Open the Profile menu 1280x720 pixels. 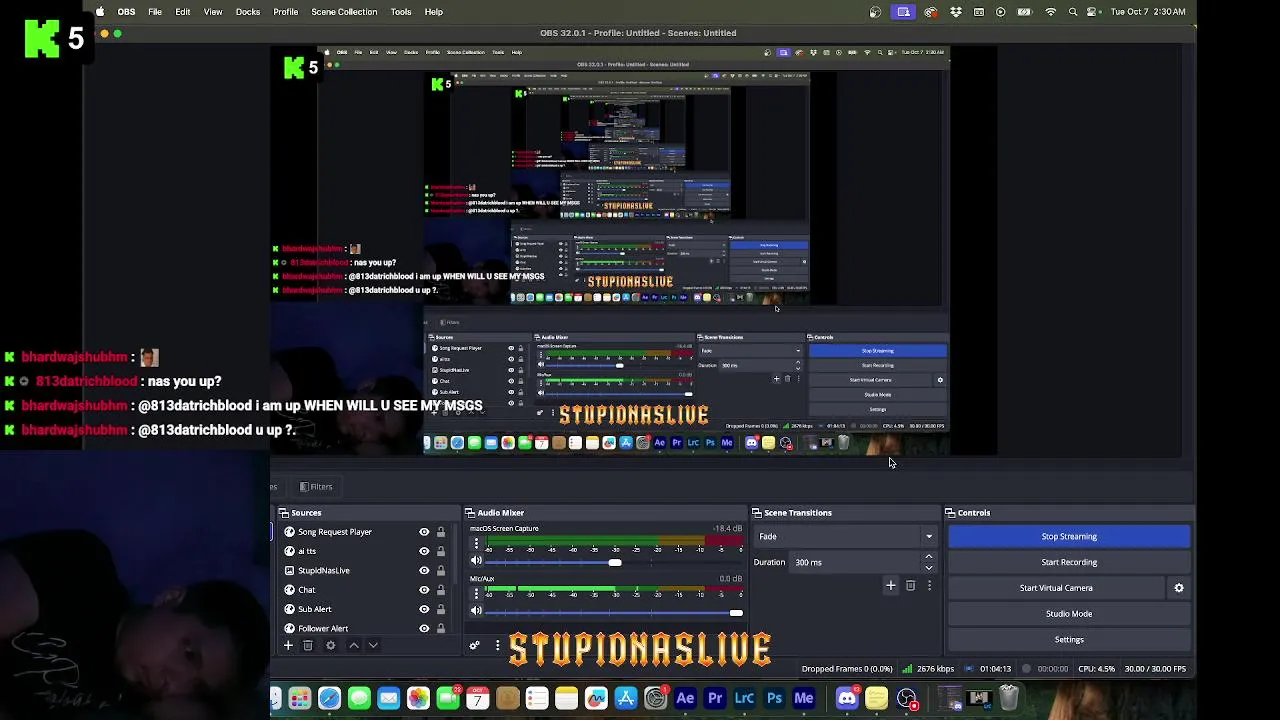286,12
